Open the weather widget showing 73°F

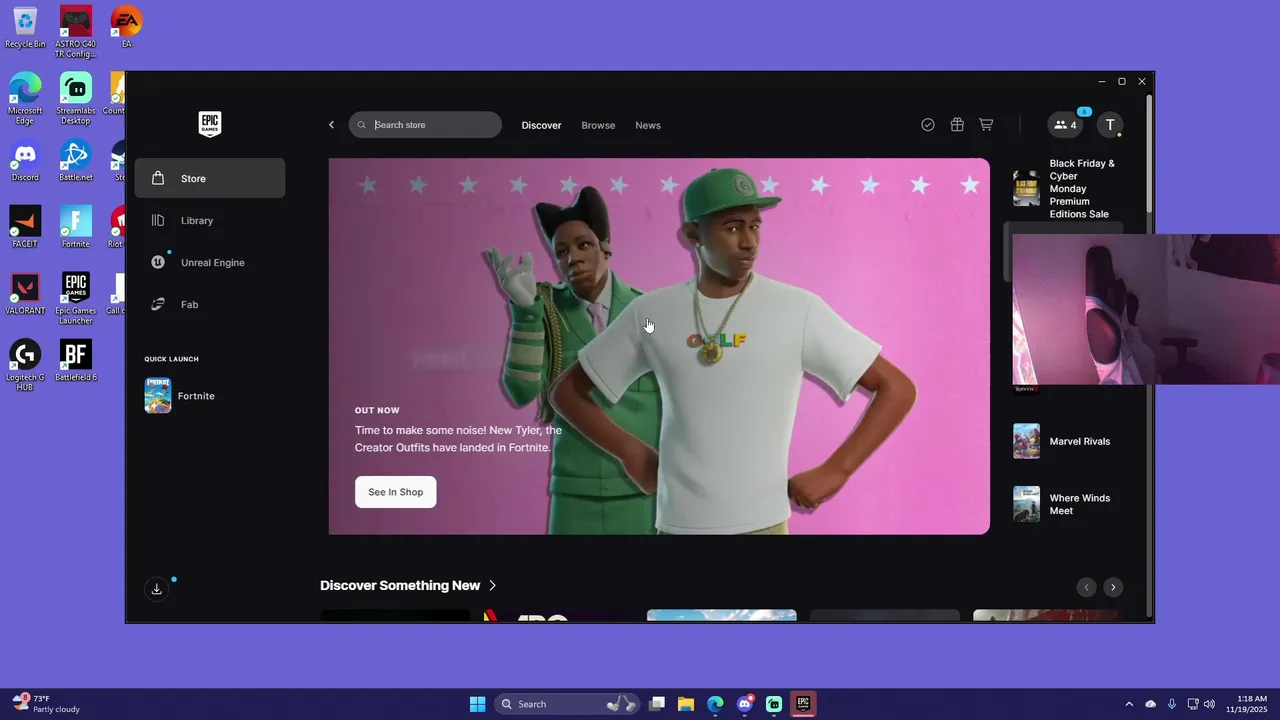click(x=45, y=704)
